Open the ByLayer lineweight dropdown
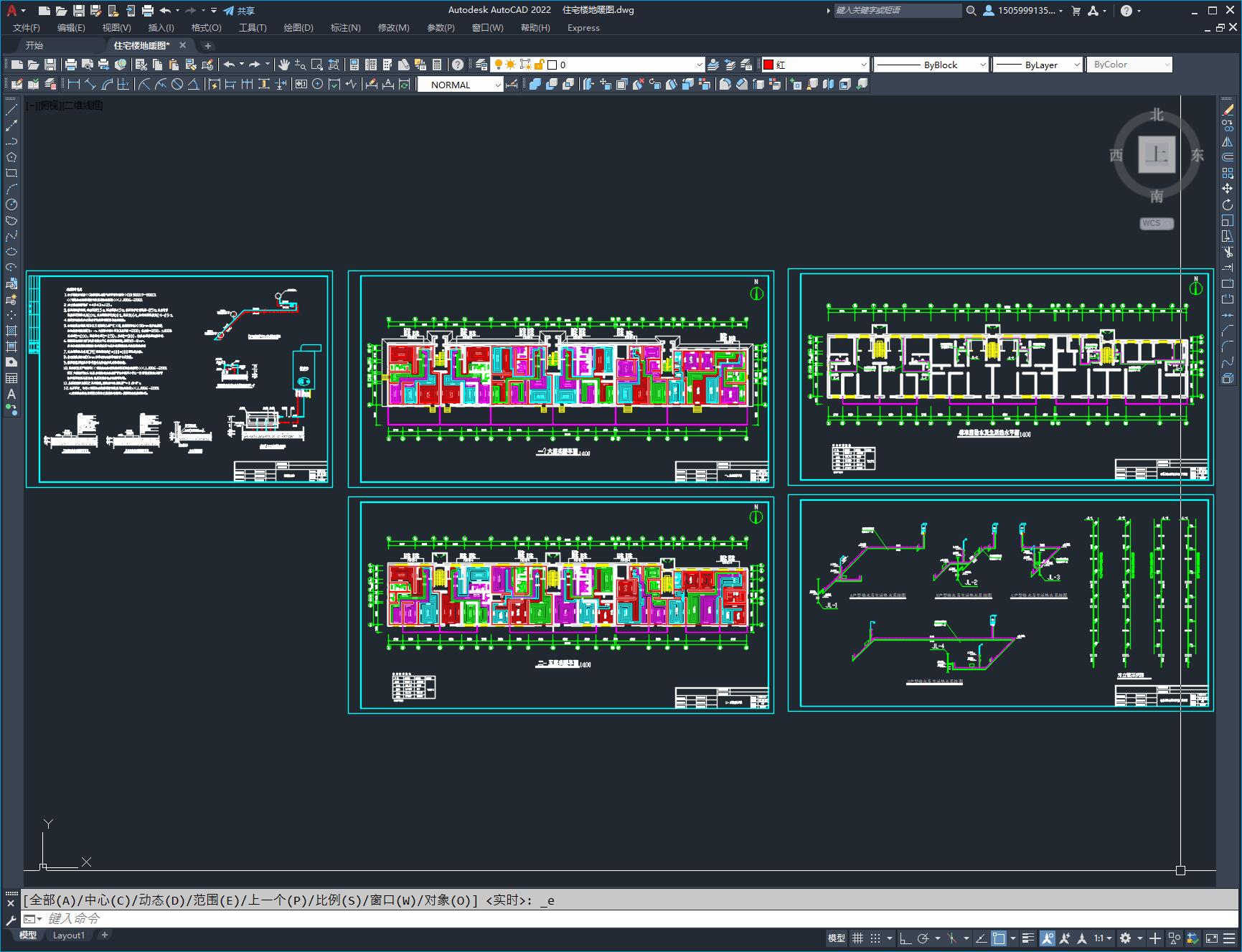The image size is (1242, 952). click(1038, 65)
